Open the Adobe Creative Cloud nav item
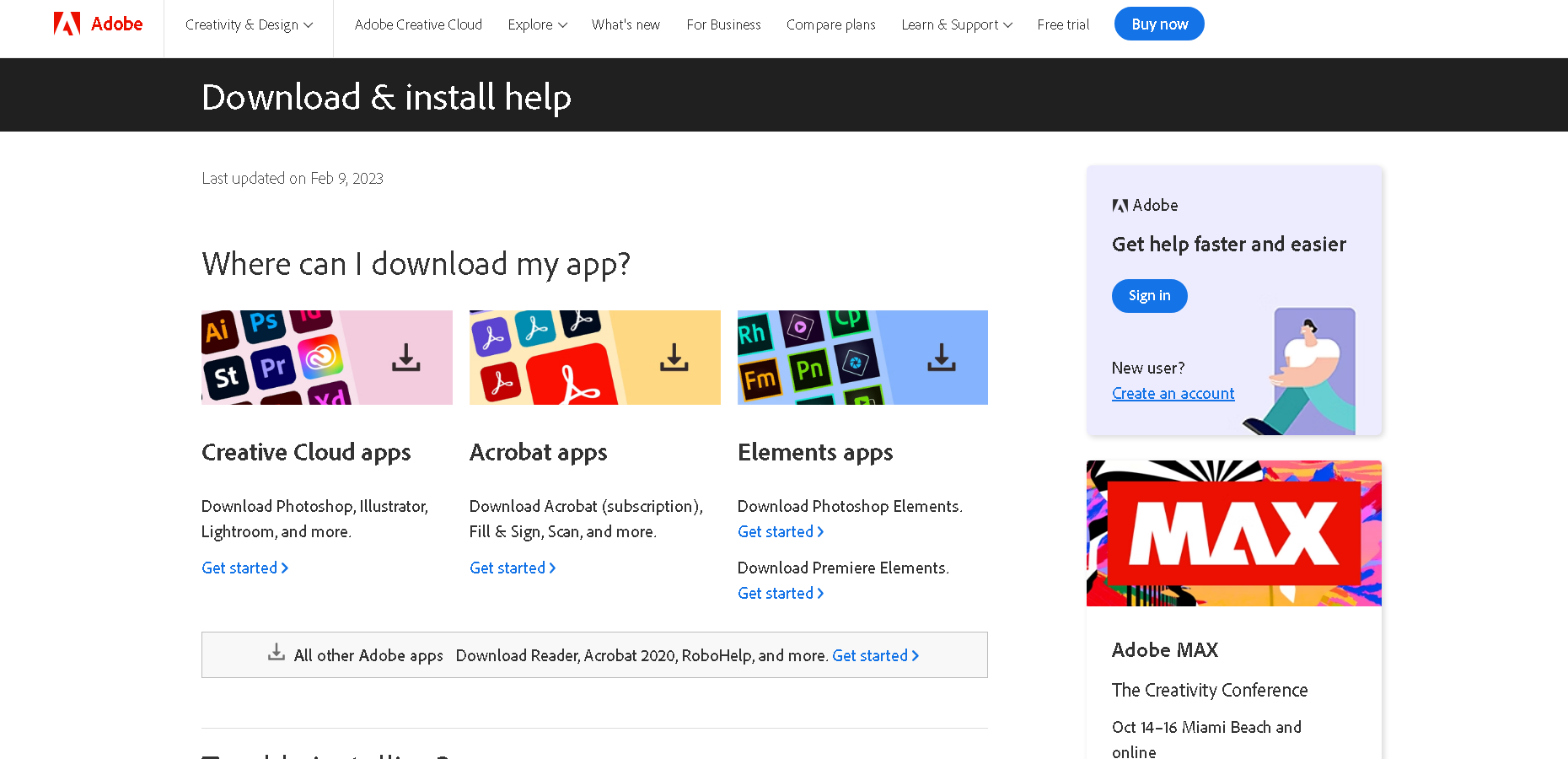The image size is (1568, 759). coord(418,25)
